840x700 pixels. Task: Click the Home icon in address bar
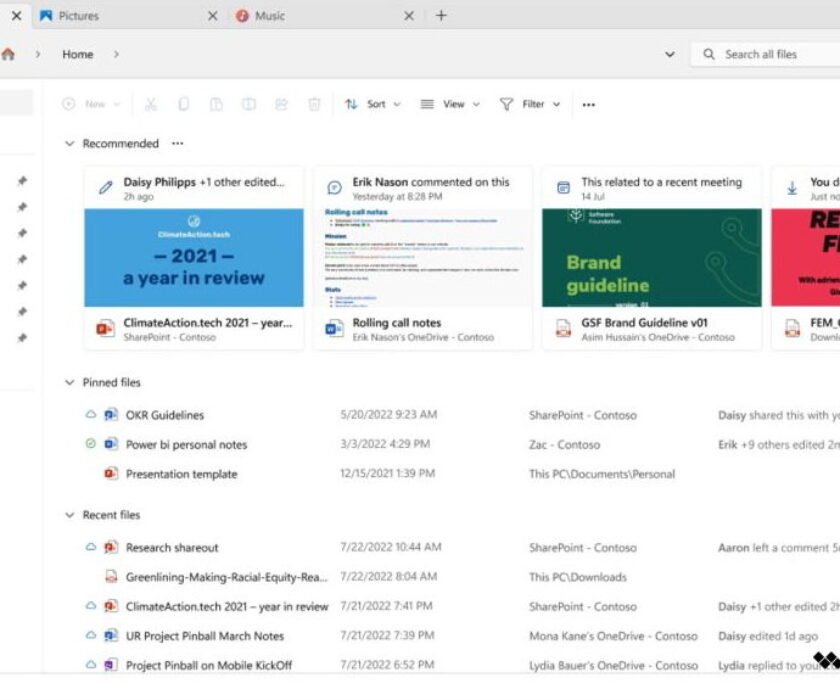point(8,55)
